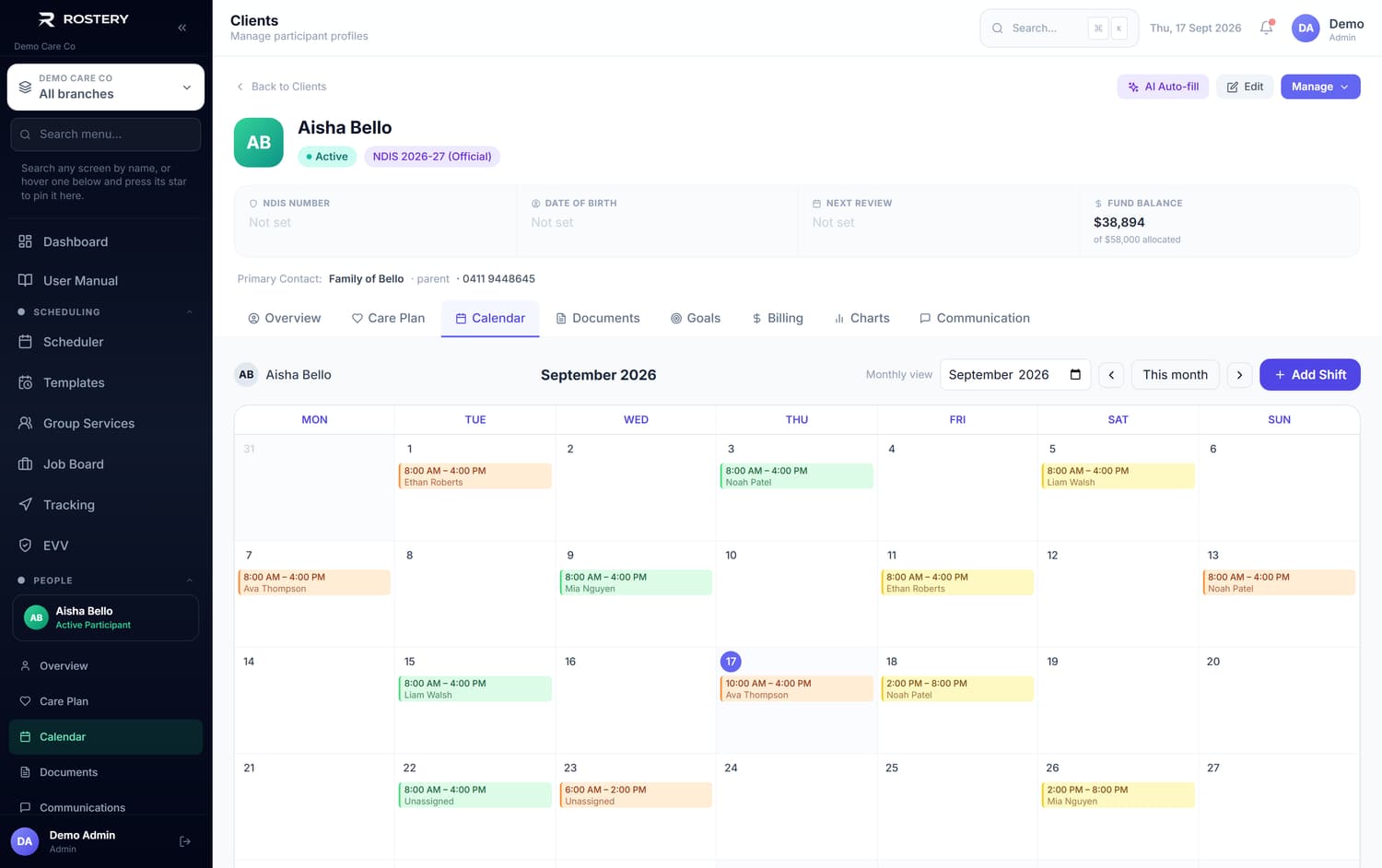Open Liam Walsh shift on September 5
Image resolution: width=1382 pixels, height=868 pixels.
click(1118, 476)
